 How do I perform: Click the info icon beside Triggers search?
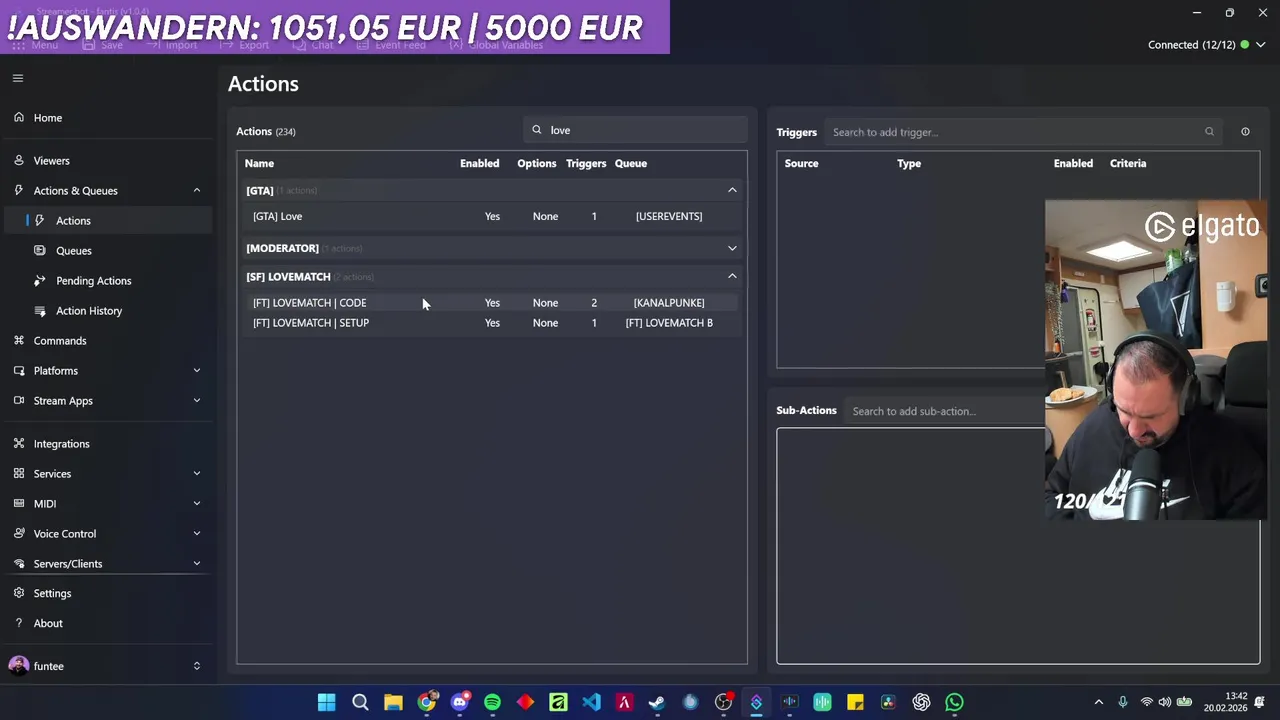(x=1245, y=132)
